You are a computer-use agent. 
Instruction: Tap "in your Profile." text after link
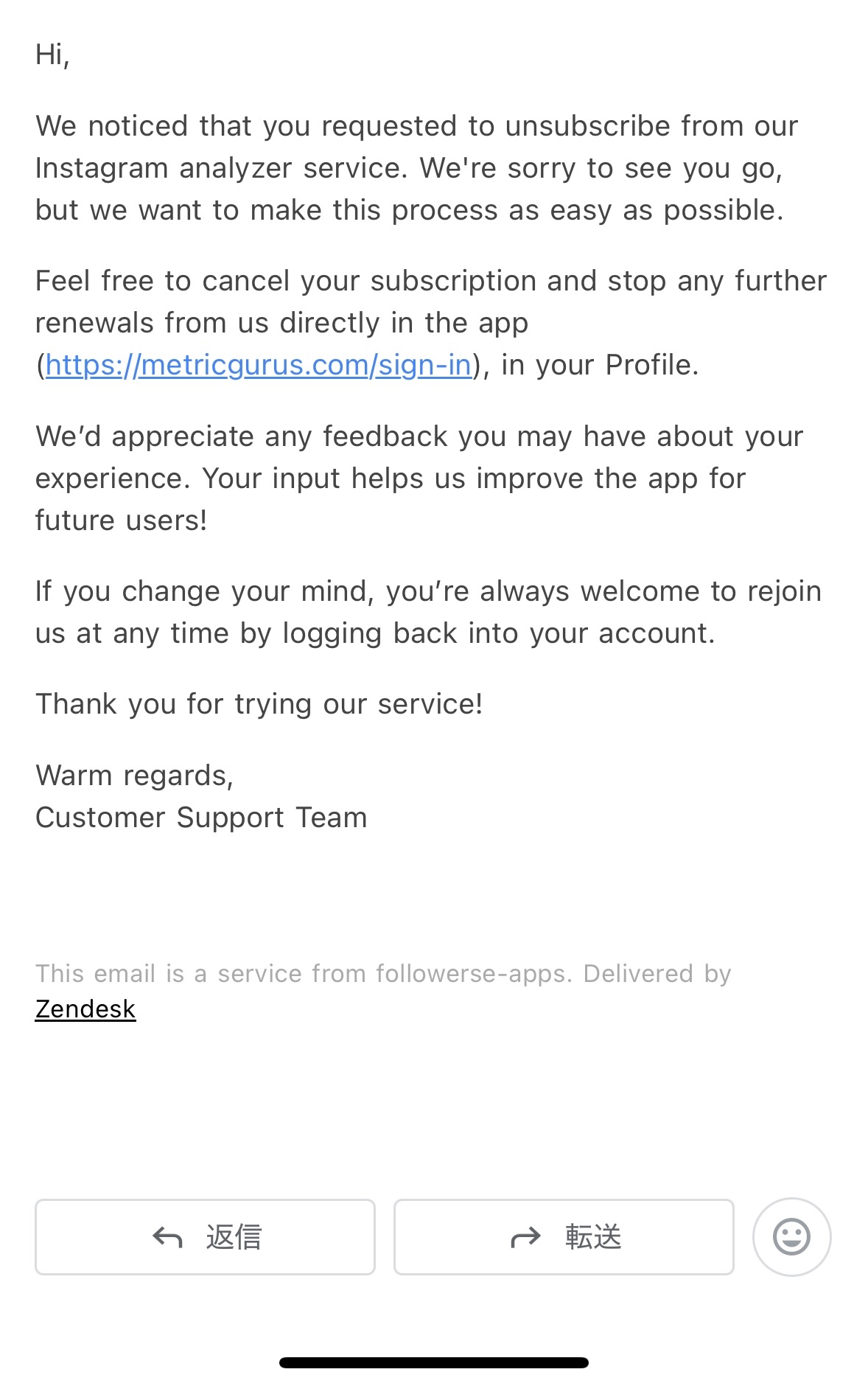point(600,365)
